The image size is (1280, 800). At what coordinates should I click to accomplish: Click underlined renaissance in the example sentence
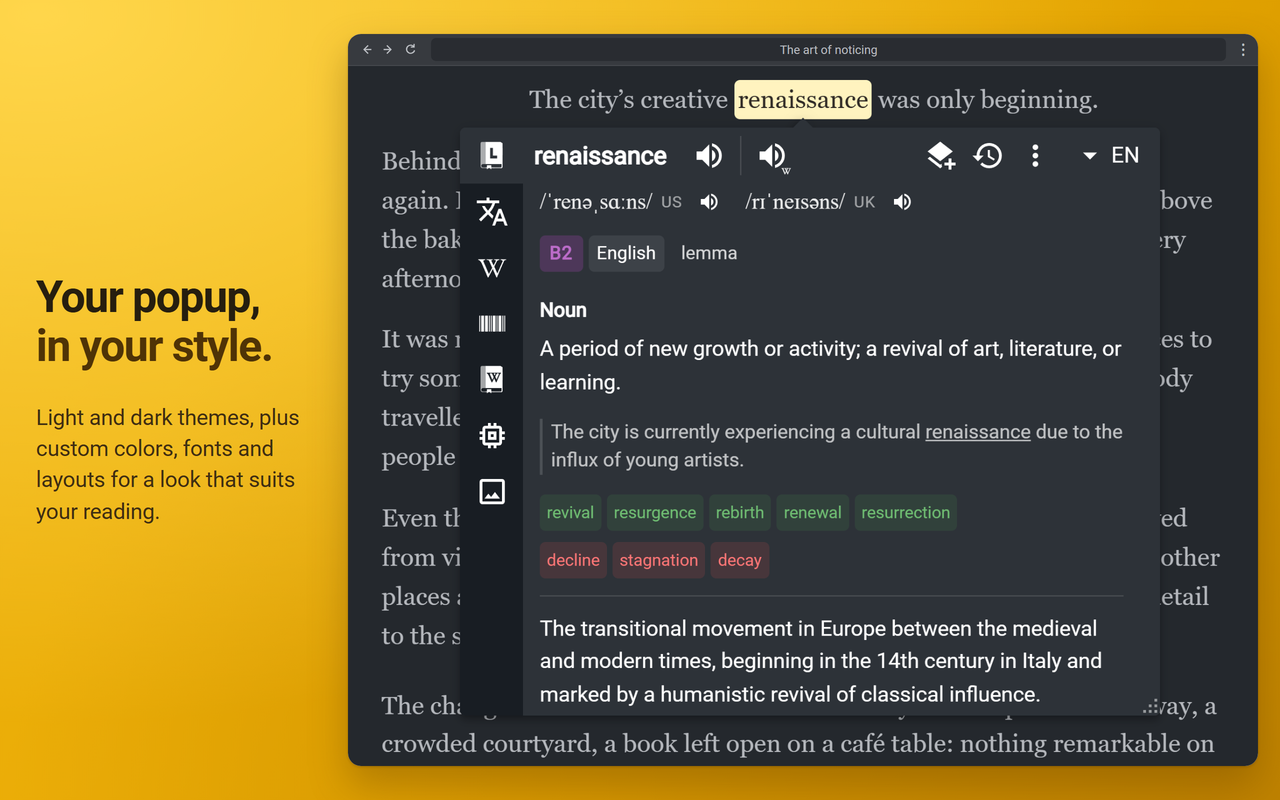(978, 432)
